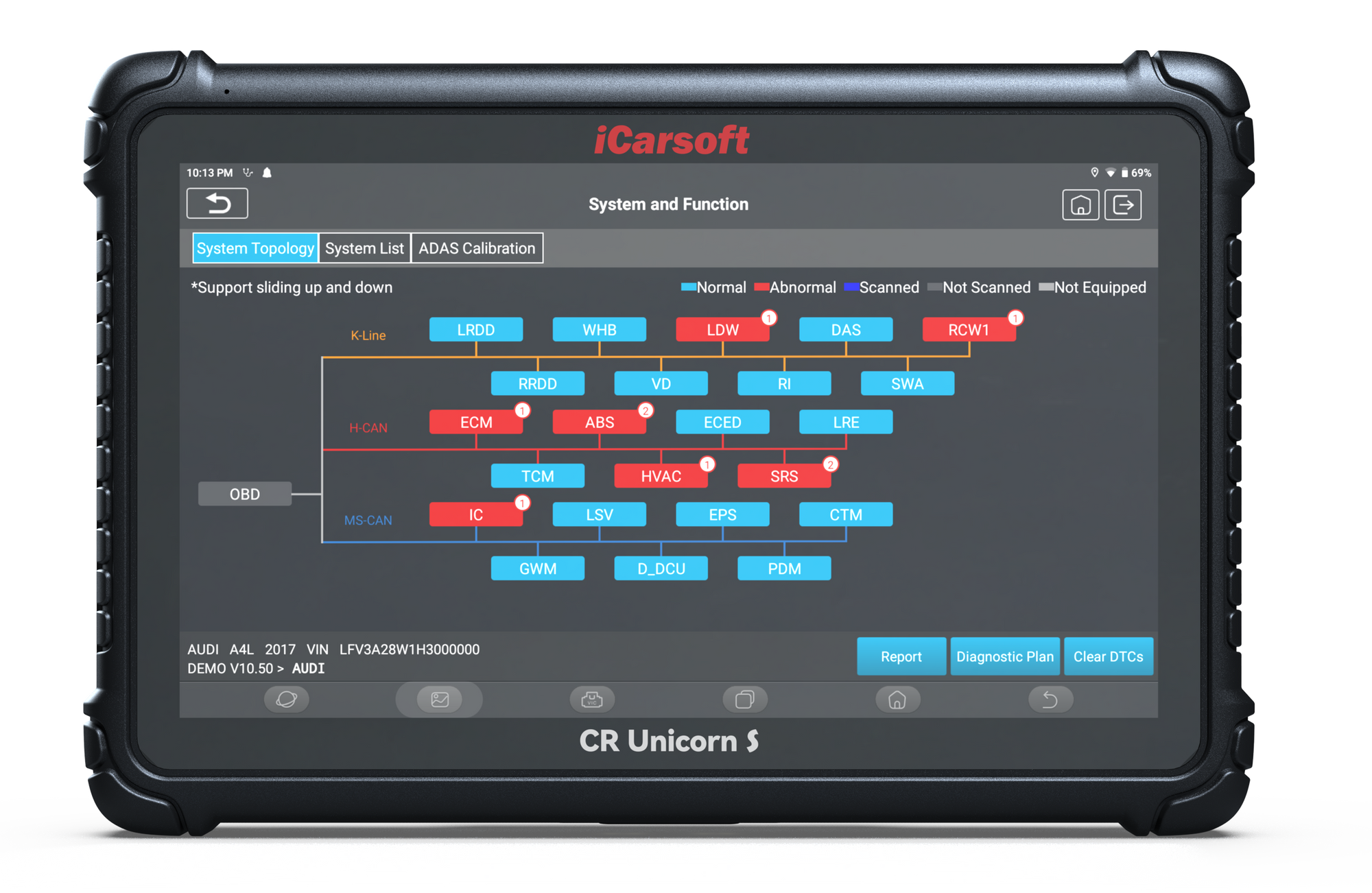1372x893 pixels.
Task: Click Clear DTCs button
Action: click(1108, 656)
